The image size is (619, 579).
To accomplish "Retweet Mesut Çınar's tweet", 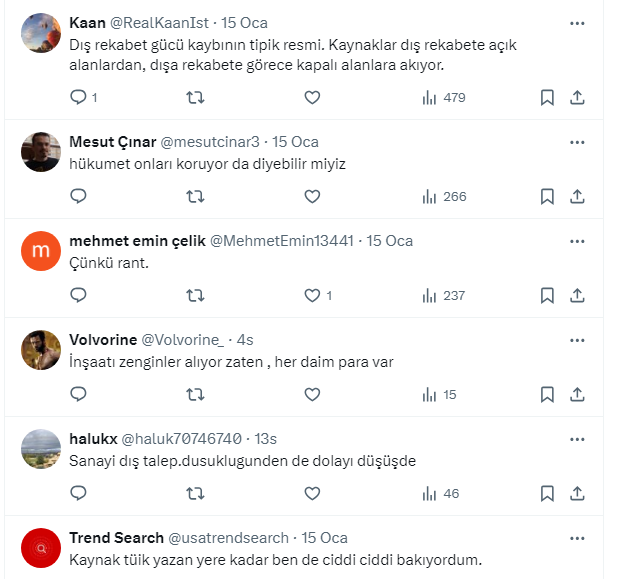I will click(x=196, y=196).
